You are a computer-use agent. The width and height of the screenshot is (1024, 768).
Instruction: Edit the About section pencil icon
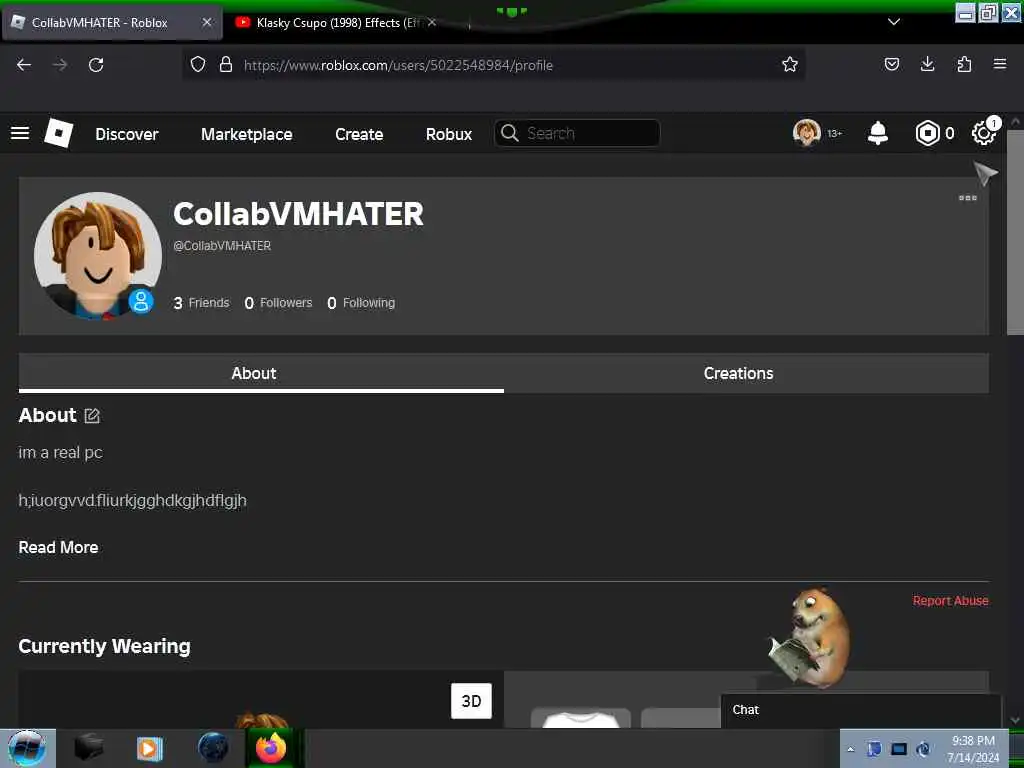pos(92,415)
